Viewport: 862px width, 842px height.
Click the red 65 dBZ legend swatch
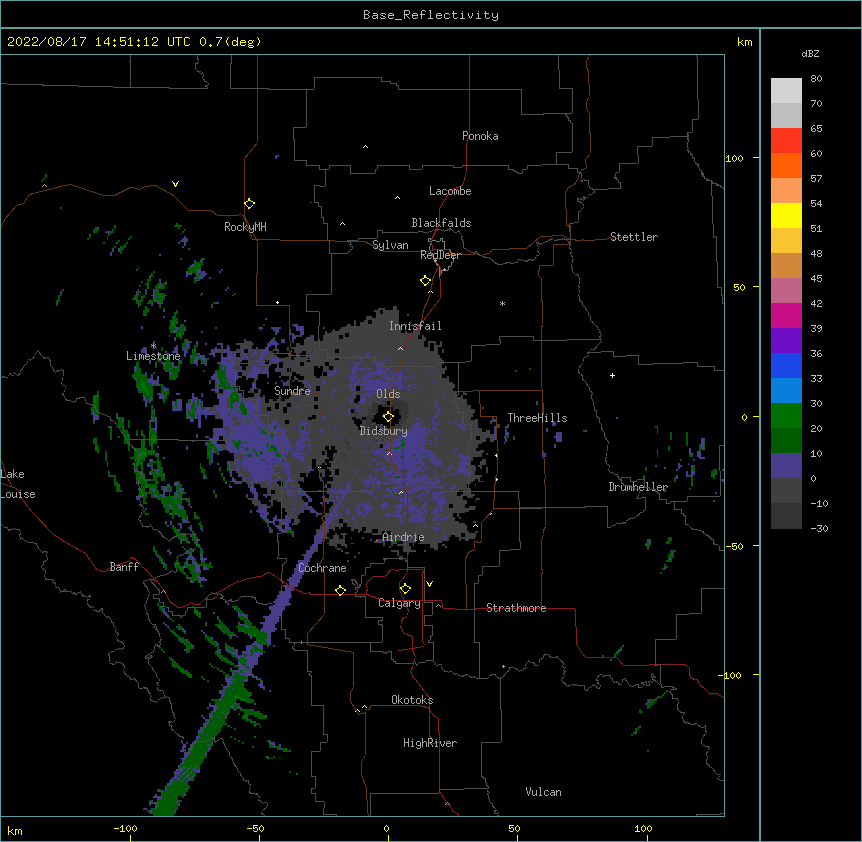786,140
